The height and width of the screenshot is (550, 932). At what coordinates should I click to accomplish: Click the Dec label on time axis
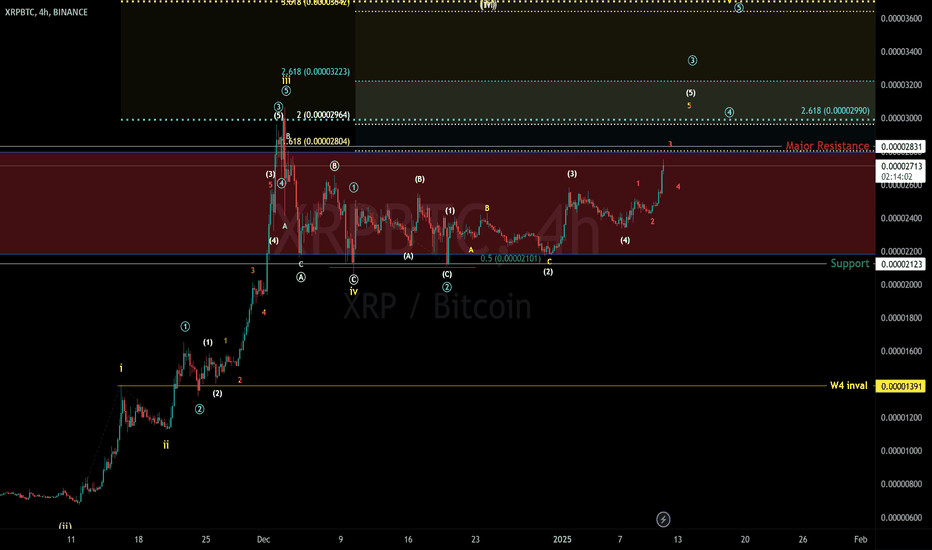pos(263,539)
